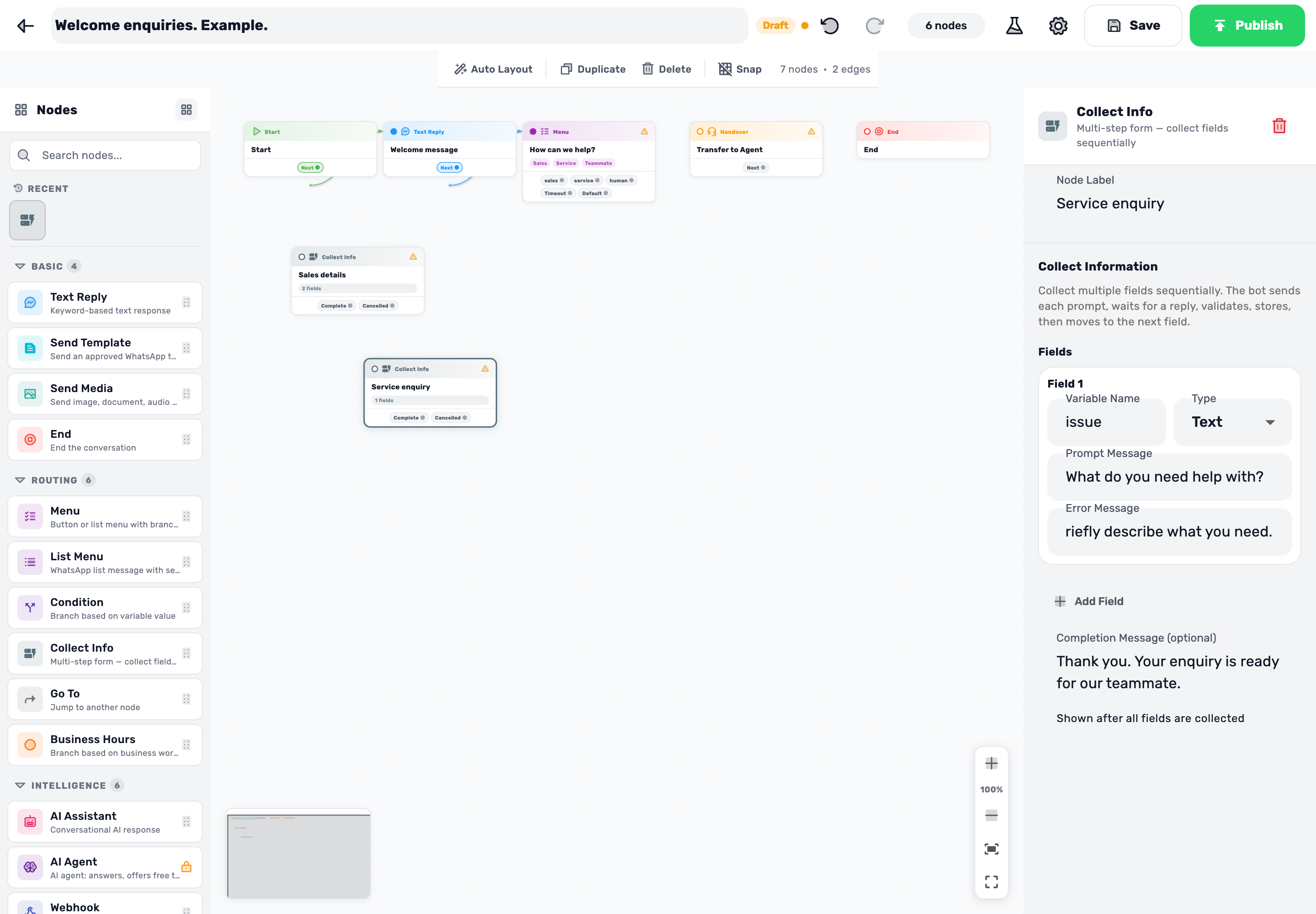Select the Service enquiry node on canvas

click(x=430, y=393)
